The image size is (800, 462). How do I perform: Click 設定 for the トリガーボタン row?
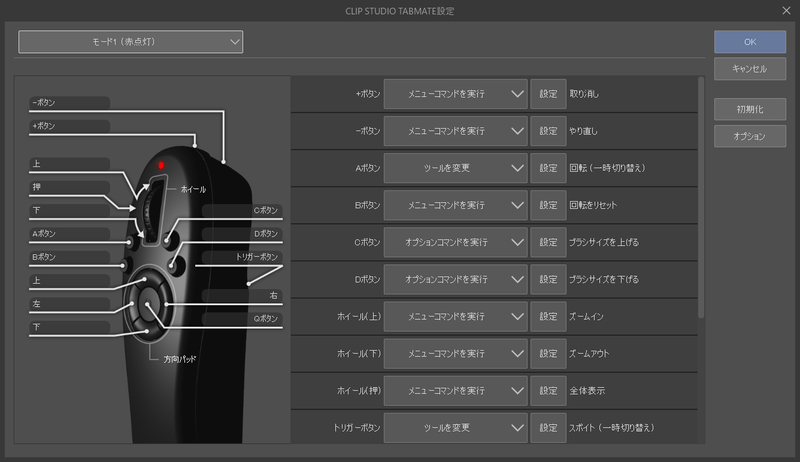[x=548, y=428]
